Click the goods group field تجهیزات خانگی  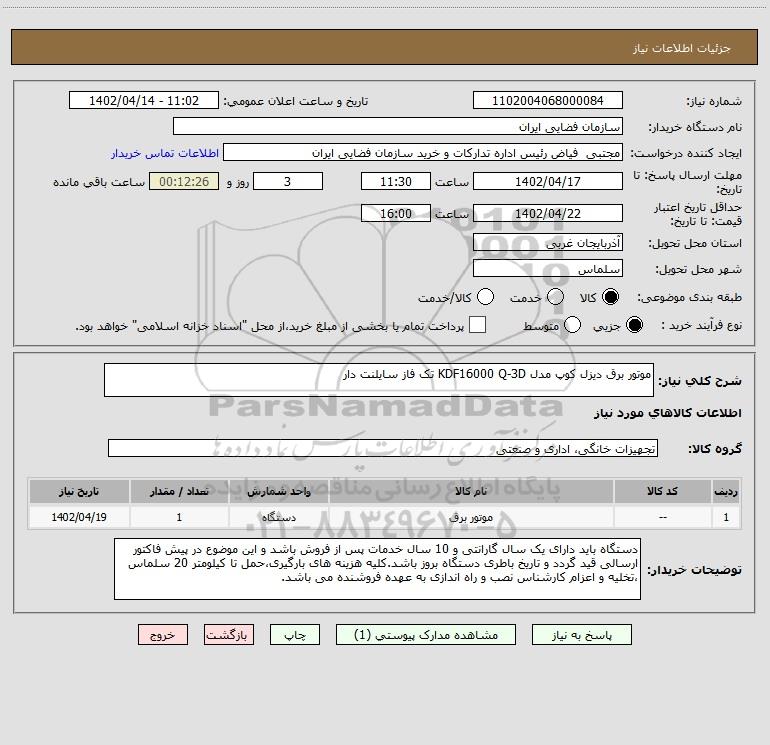click(383, 448)
